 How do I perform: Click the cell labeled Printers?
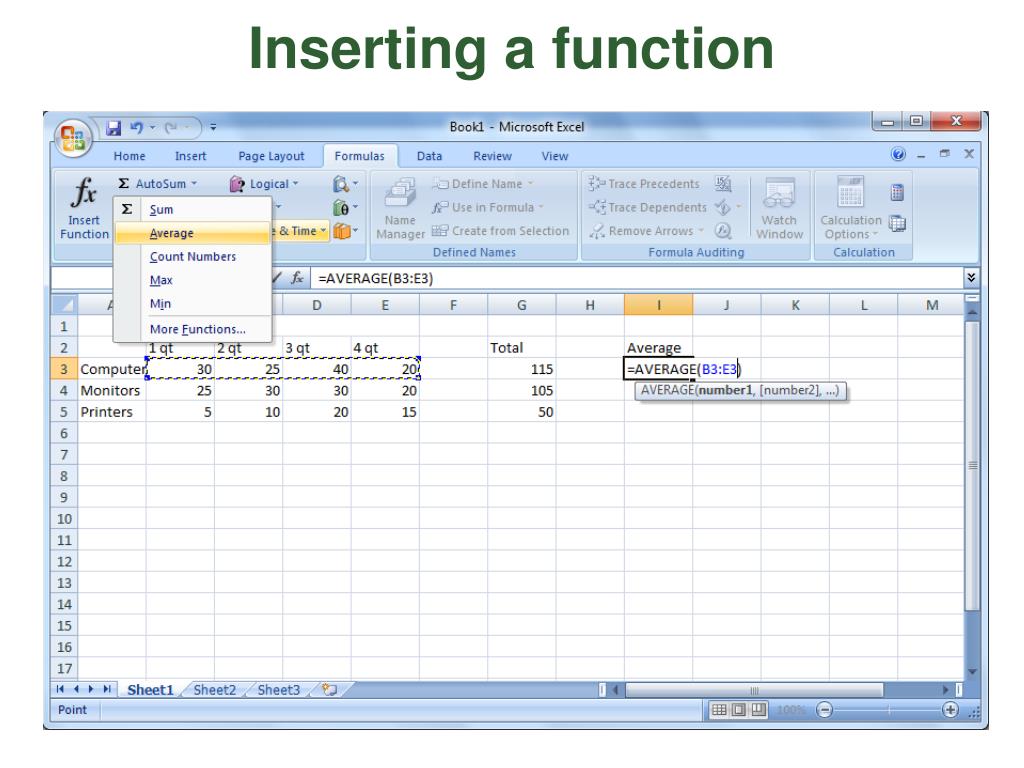[x=112, y=412]
